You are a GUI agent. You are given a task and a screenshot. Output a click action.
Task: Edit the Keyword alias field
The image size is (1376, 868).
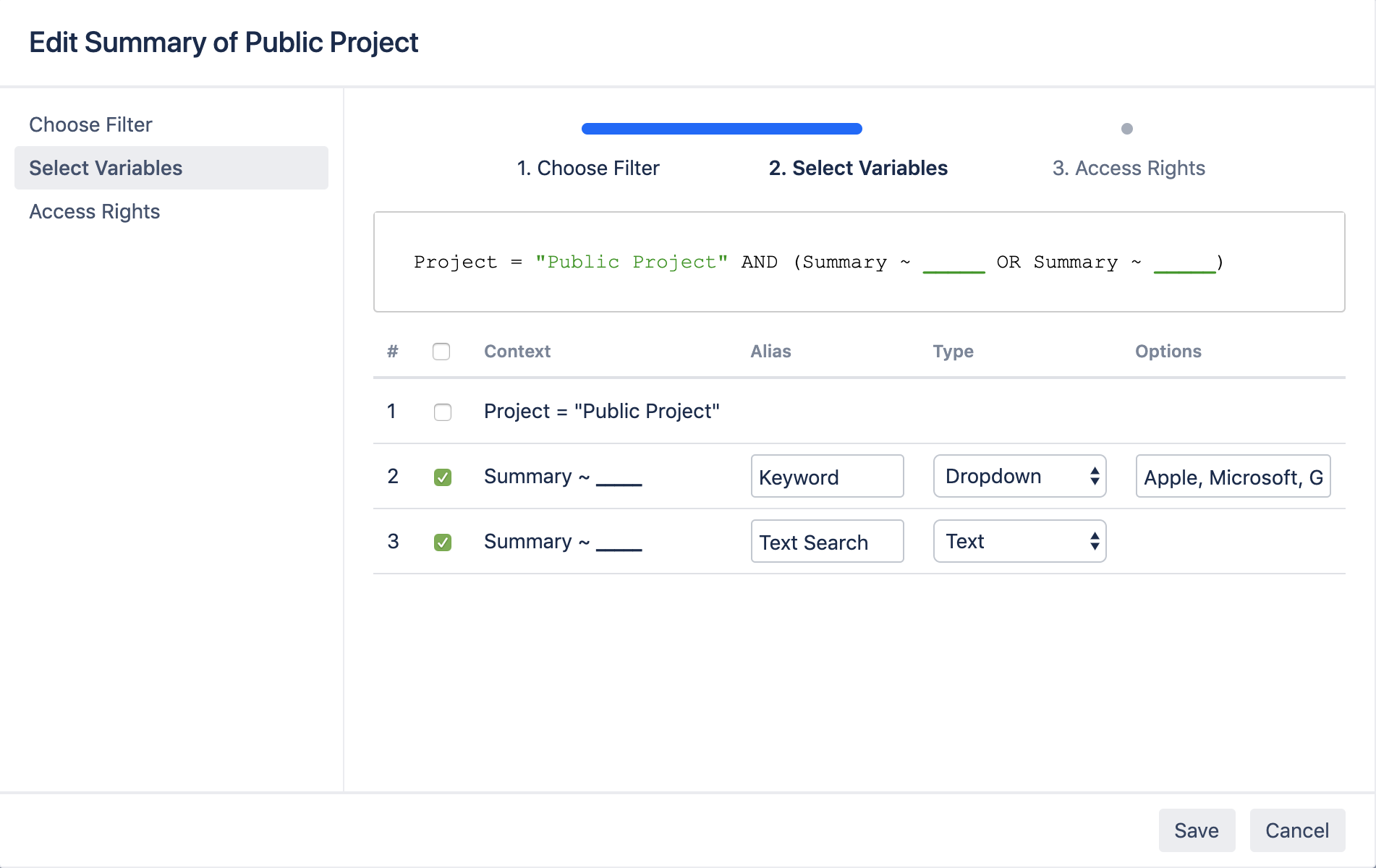[x=827, y=477]
